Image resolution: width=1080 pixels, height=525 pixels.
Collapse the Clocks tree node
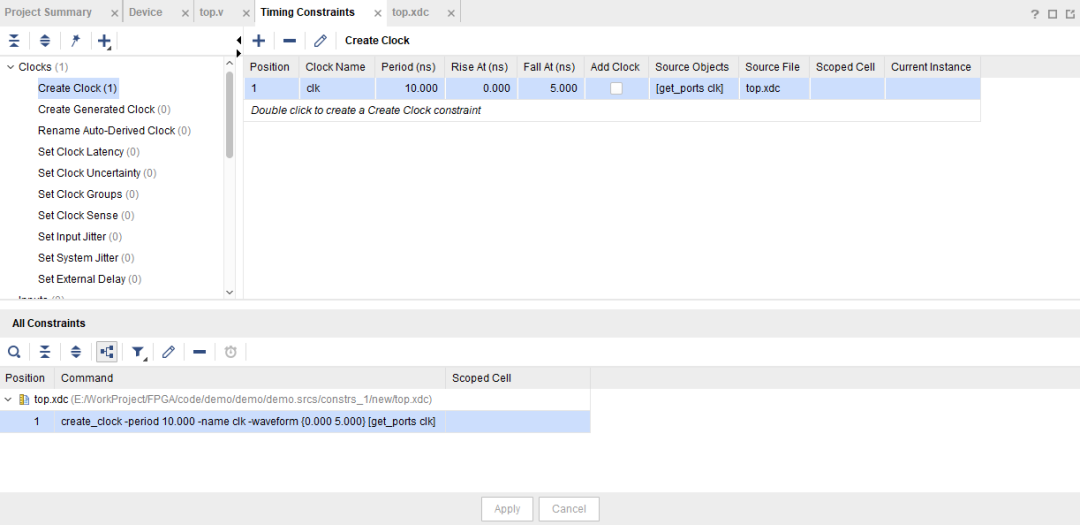(10, 67)
